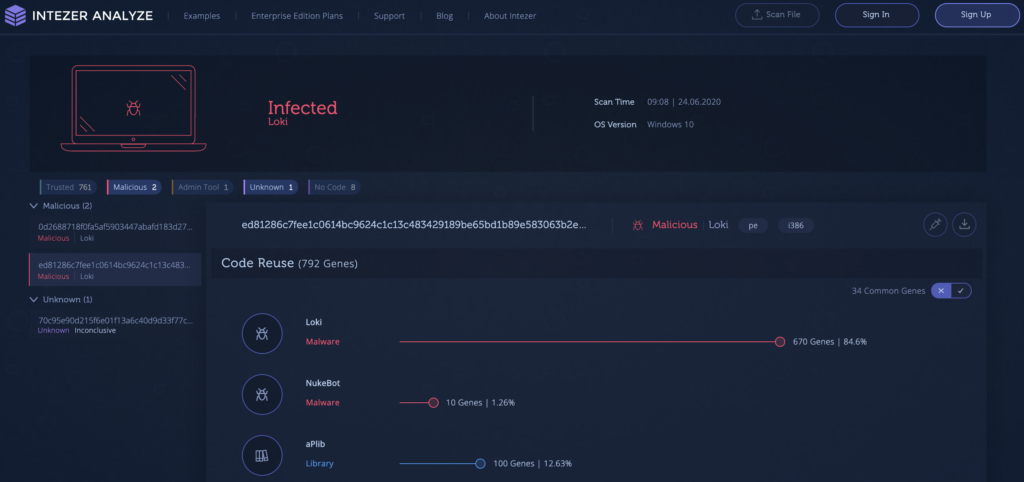
Task: Click the Loki 670 Genes bar endpoint
Action: (780, 342)
